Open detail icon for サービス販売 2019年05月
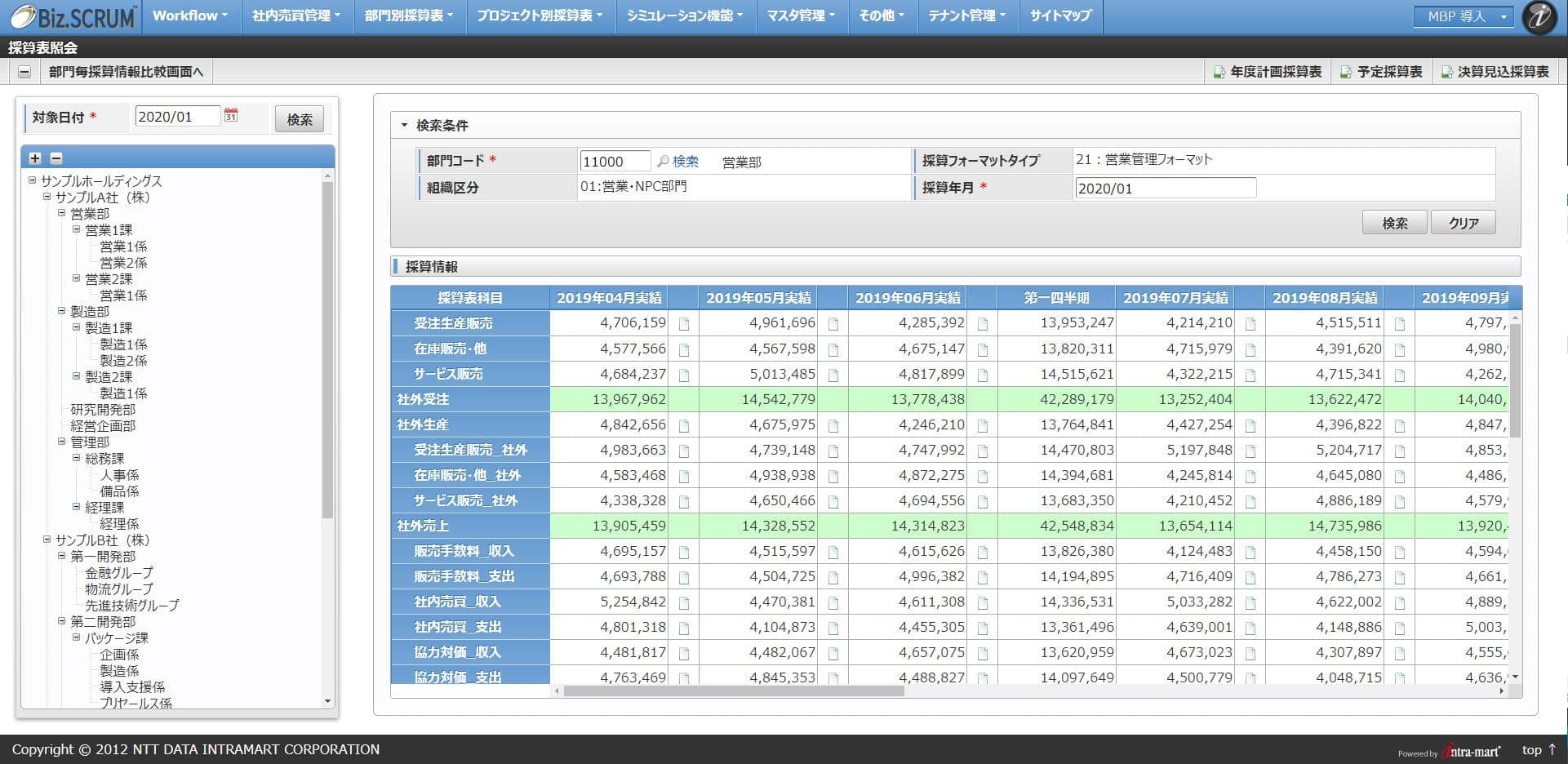Screen dimensions: 1568x764 (833, 375)
